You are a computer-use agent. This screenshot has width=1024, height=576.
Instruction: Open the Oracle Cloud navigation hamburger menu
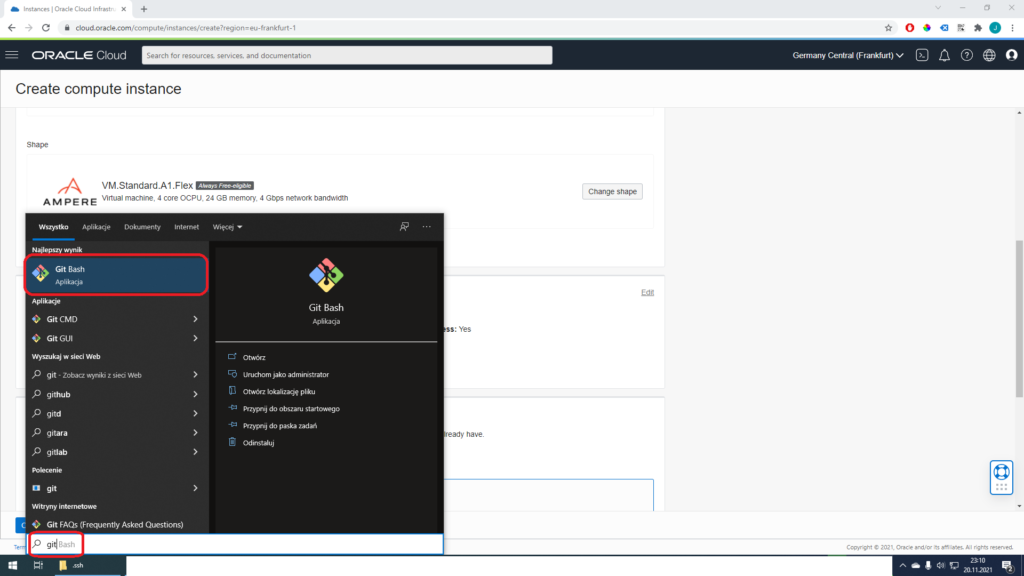(12, 55)
